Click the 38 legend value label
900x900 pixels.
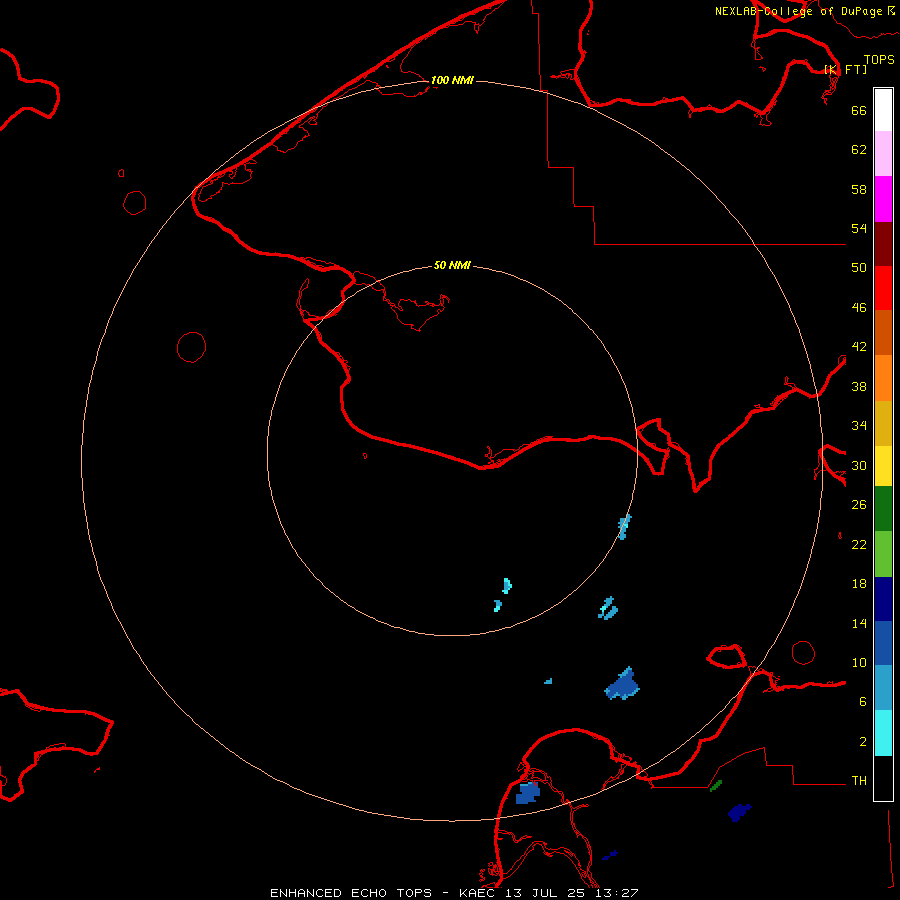859,386
